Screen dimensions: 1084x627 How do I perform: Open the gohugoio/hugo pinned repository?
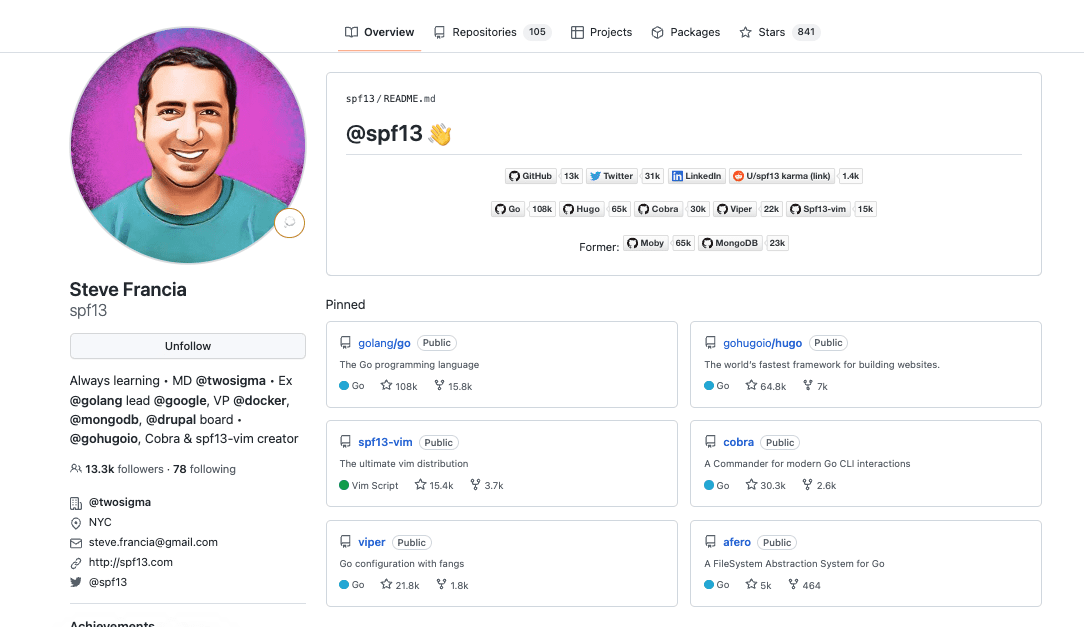763,343
